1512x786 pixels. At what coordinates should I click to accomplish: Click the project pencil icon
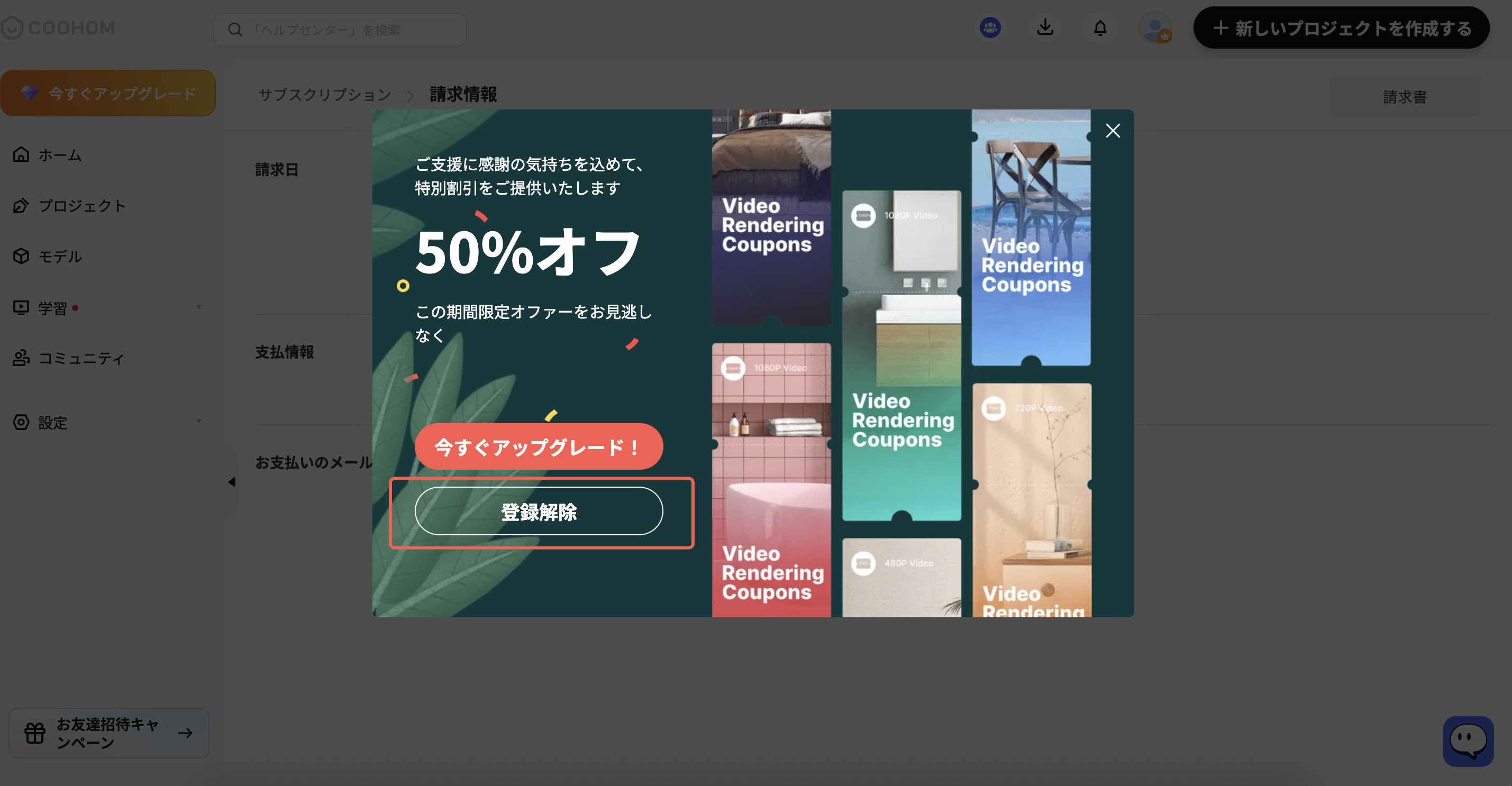(21, 205)
